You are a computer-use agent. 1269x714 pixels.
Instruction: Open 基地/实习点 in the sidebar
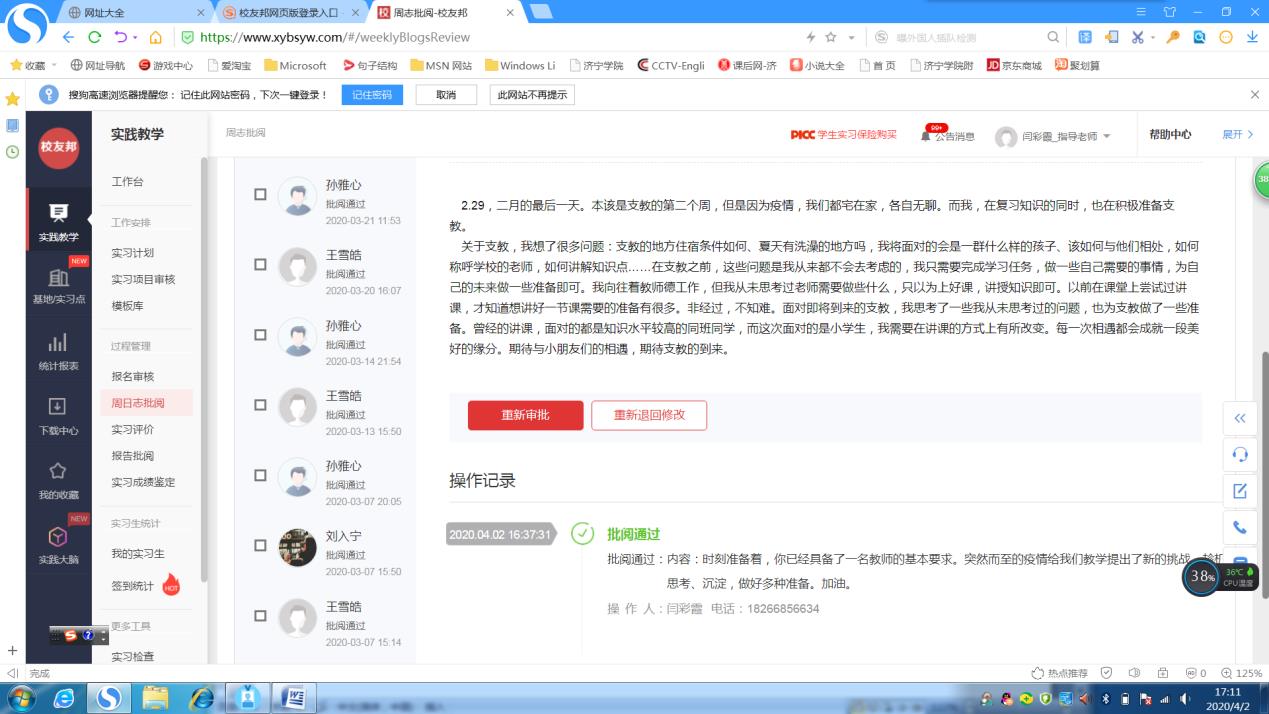pyautogui.click(x=58, y=284)
